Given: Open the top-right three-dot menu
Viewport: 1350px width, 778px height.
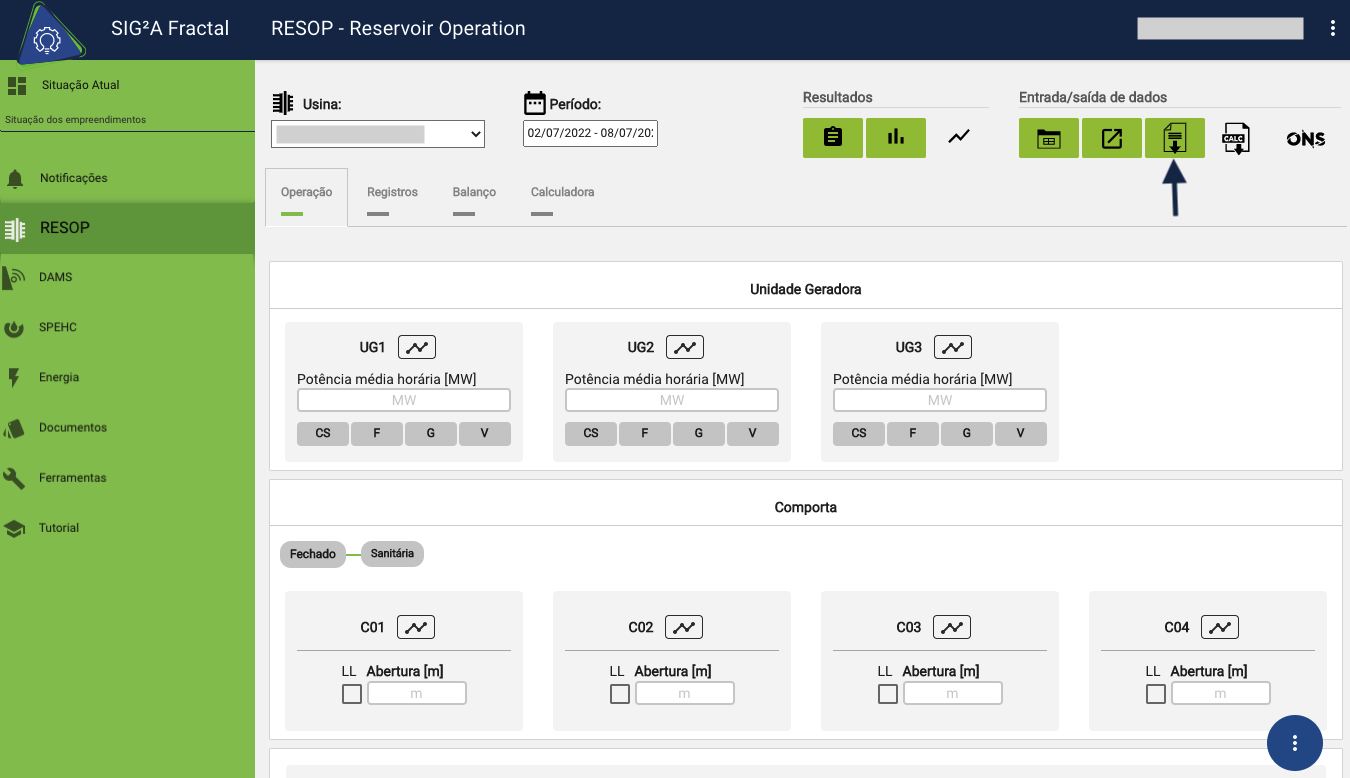Looking at the screenshot, I should [x=1332, y=29].
